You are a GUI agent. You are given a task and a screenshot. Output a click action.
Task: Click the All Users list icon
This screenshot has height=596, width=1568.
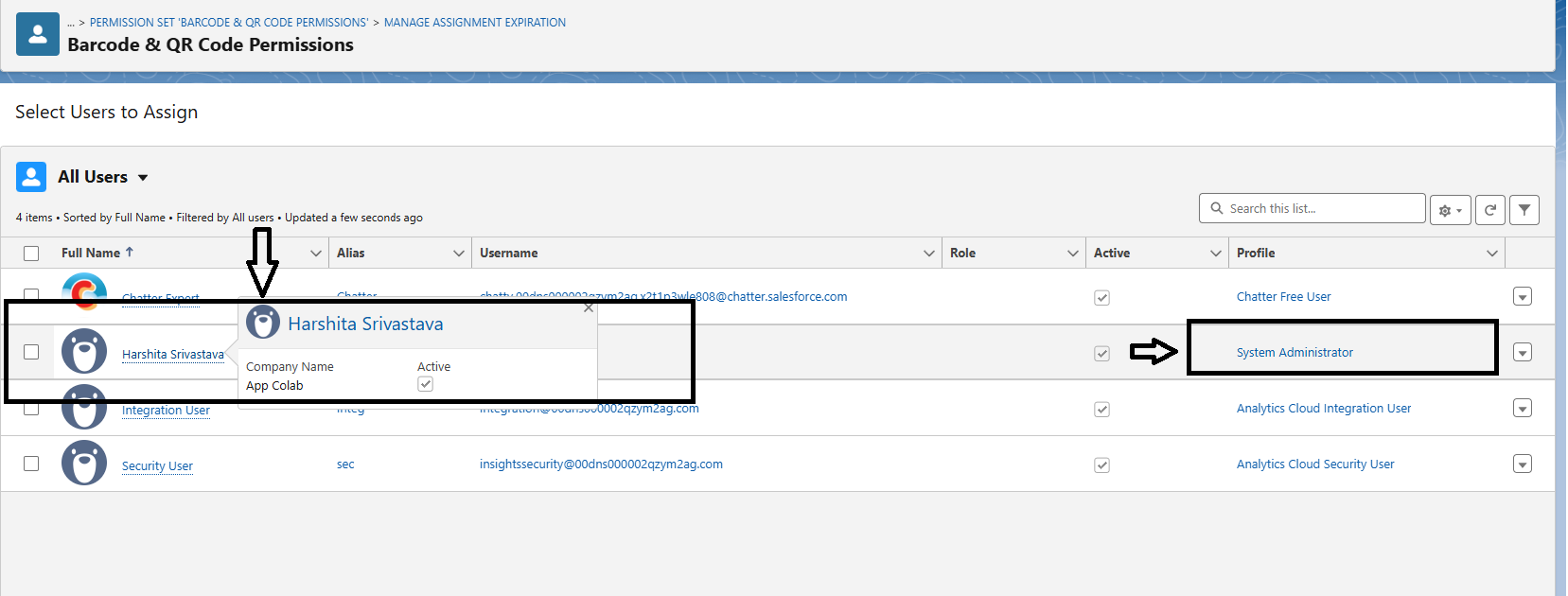(31, 177)
